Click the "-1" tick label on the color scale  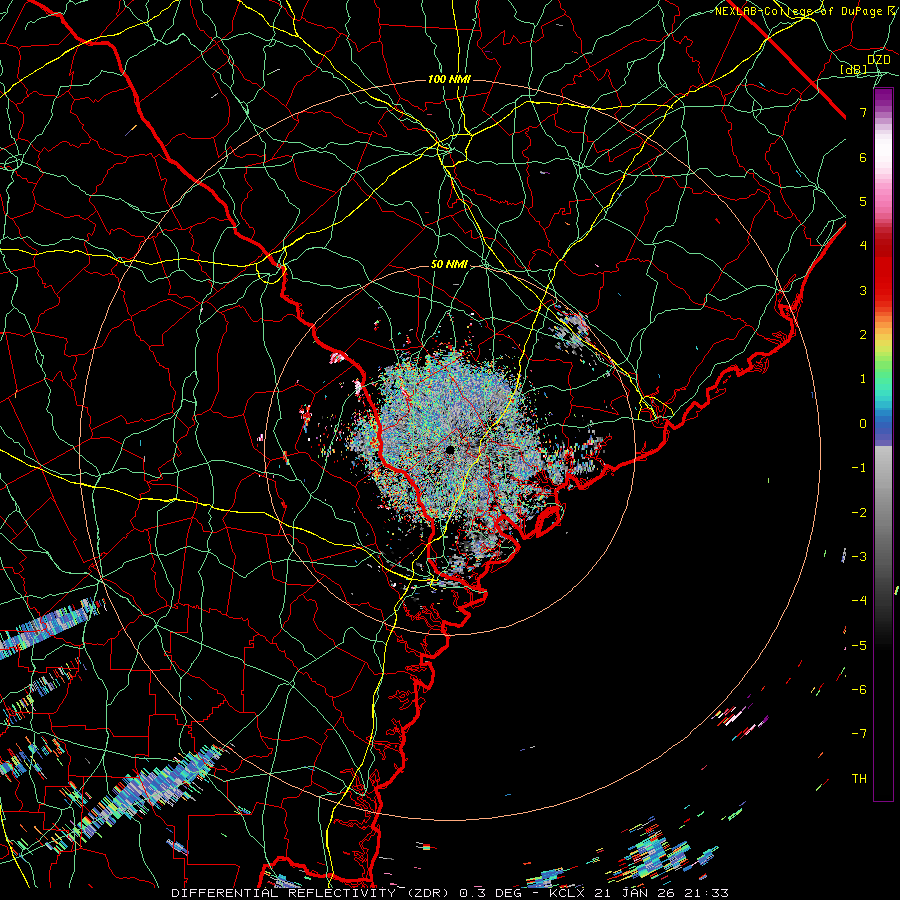coord(859,468)
